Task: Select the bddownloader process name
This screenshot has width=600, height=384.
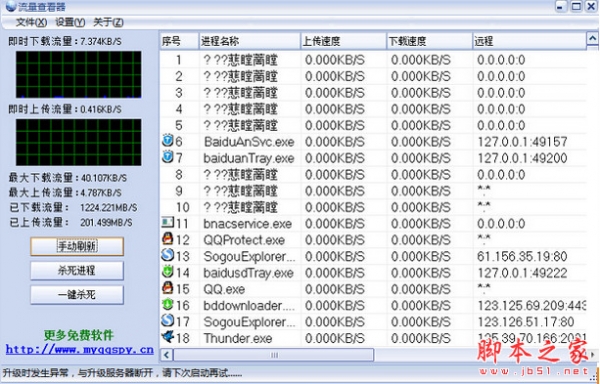Action: point(249,306)
